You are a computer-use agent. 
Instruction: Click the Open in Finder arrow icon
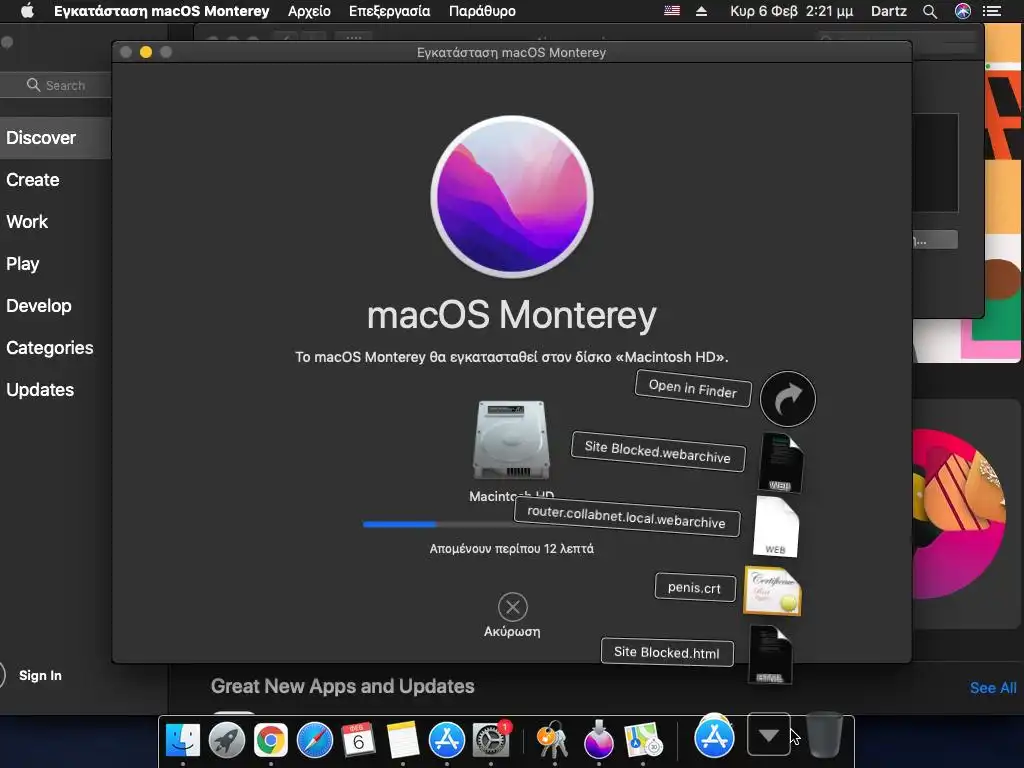click(x=788, y=399)
